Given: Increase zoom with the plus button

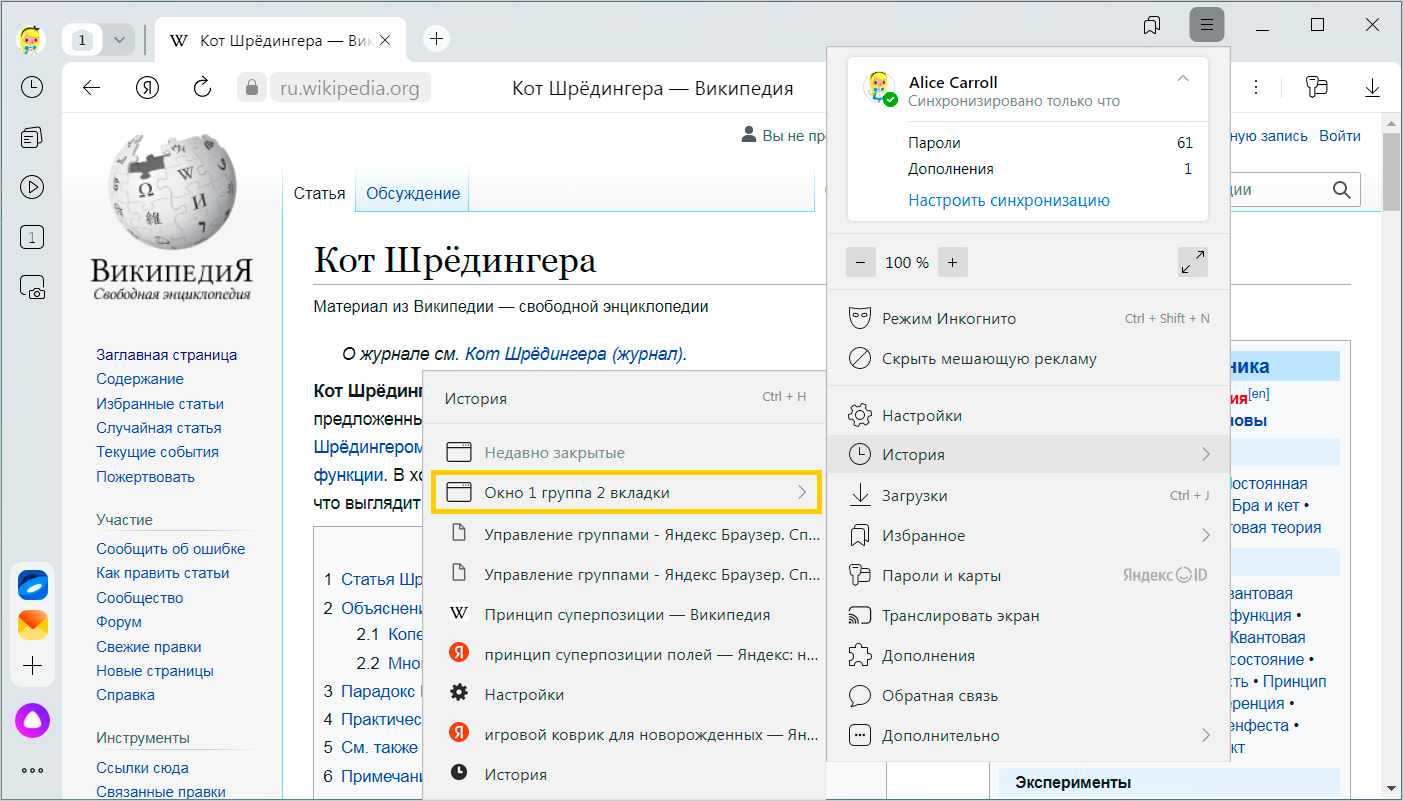Looking at the screenshot, I should tap(952, 263).
